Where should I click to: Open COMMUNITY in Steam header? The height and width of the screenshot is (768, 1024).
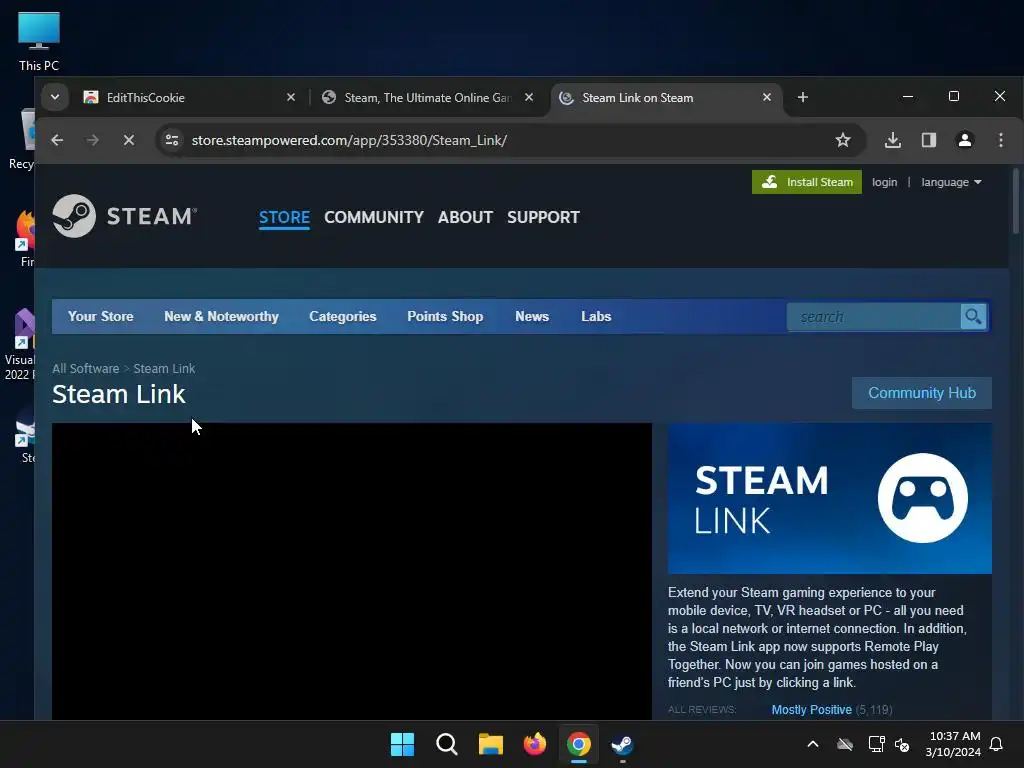click(374, 217)
